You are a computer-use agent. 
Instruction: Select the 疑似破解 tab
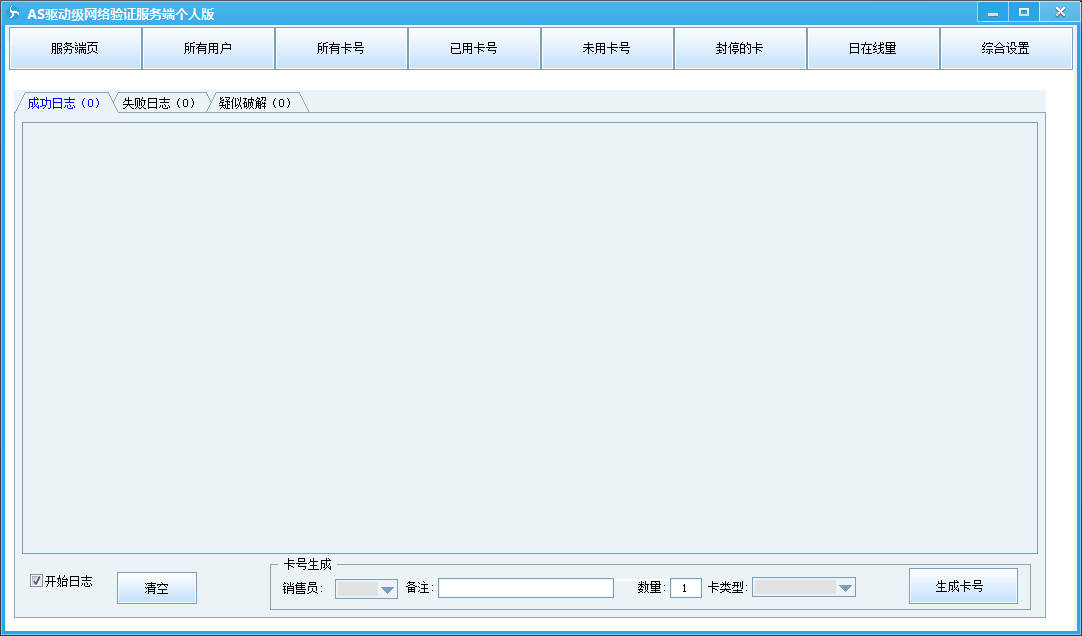[x=255, y=103]
